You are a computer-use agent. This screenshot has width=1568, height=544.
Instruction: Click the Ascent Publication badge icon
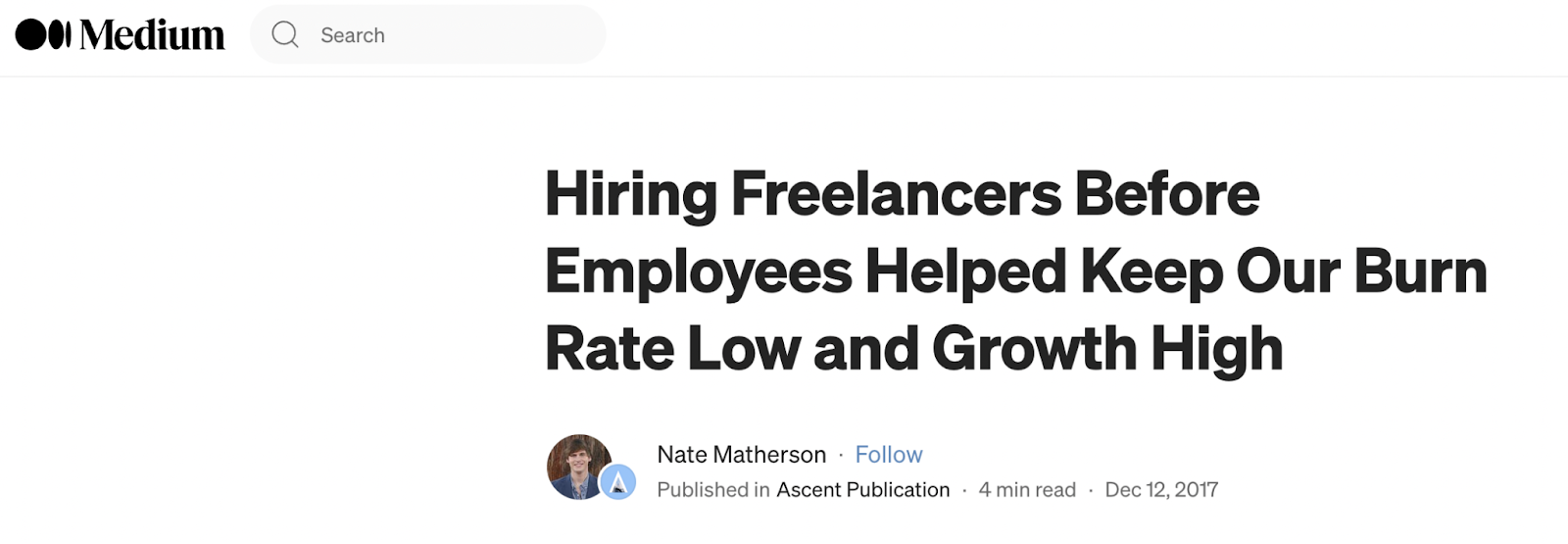click(618, 482)
